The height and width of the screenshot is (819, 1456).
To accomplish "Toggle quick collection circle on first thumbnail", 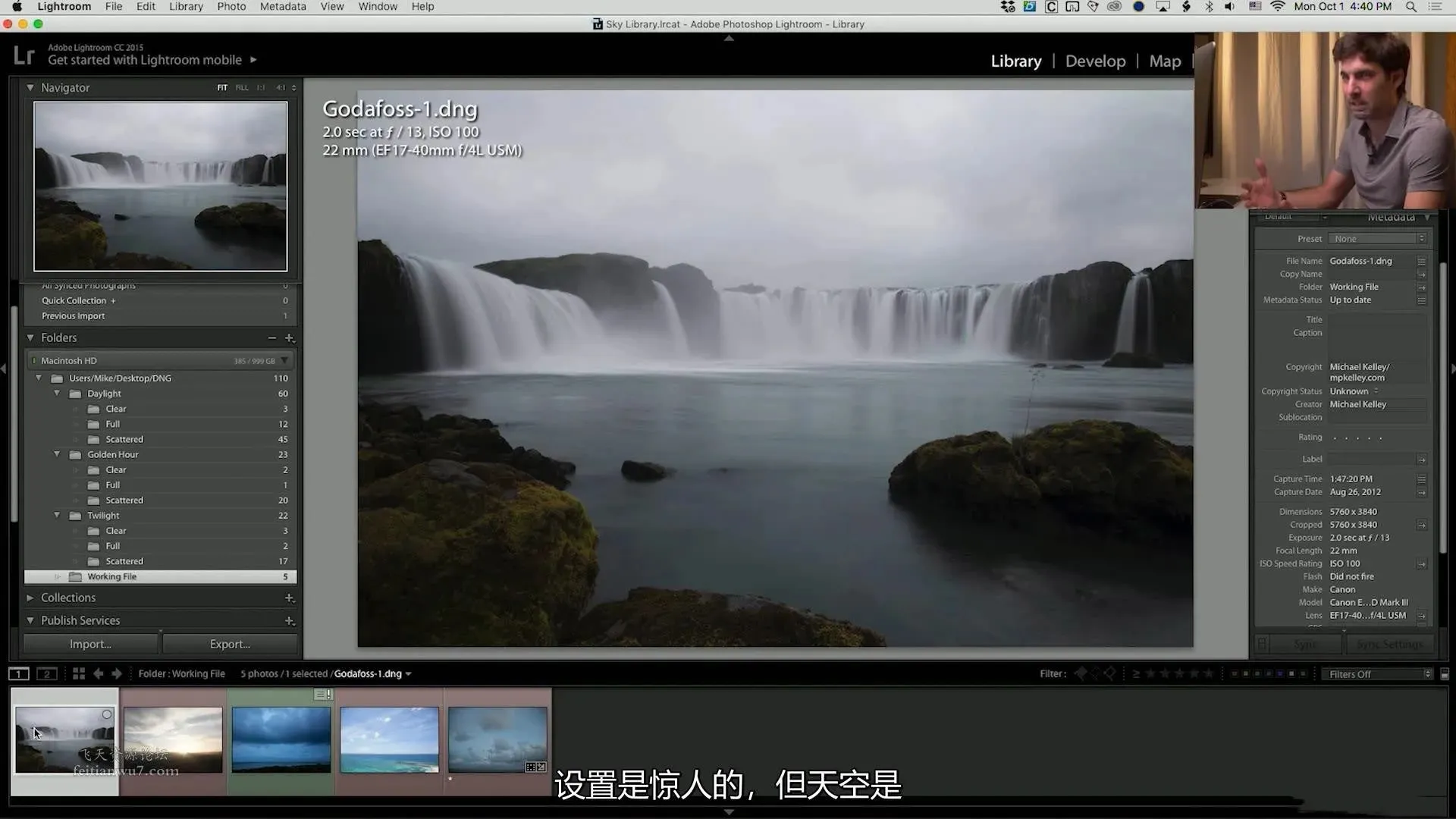I will coord(107,714).
